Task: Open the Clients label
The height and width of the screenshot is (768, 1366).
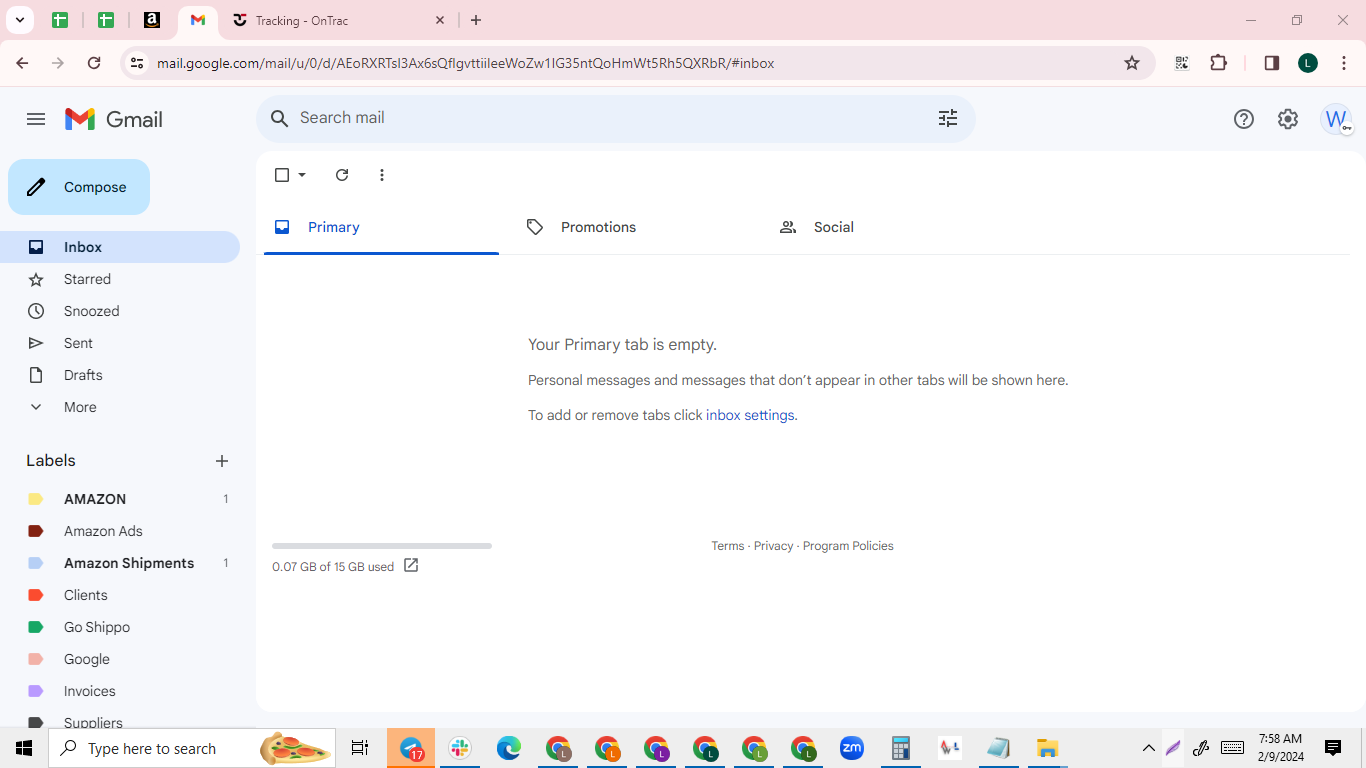Action: click(x=120, y=595)
